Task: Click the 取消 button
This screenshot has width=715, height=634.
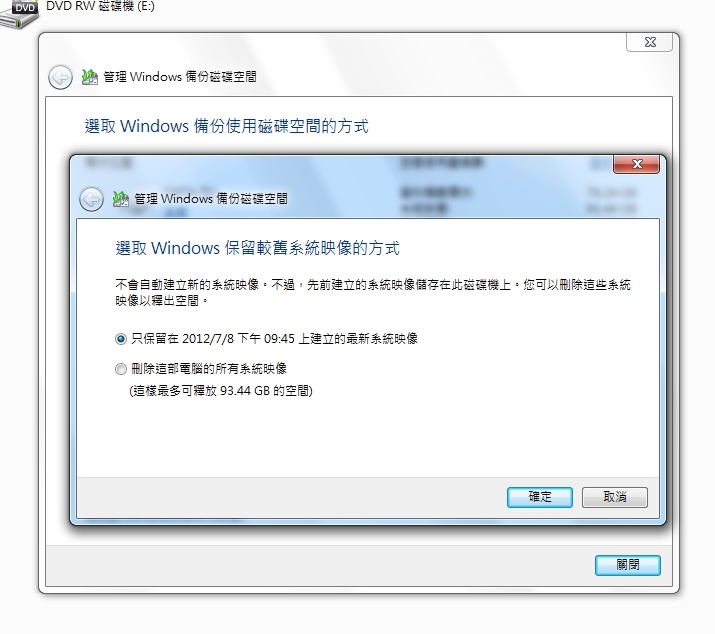Action: (615, 497)
